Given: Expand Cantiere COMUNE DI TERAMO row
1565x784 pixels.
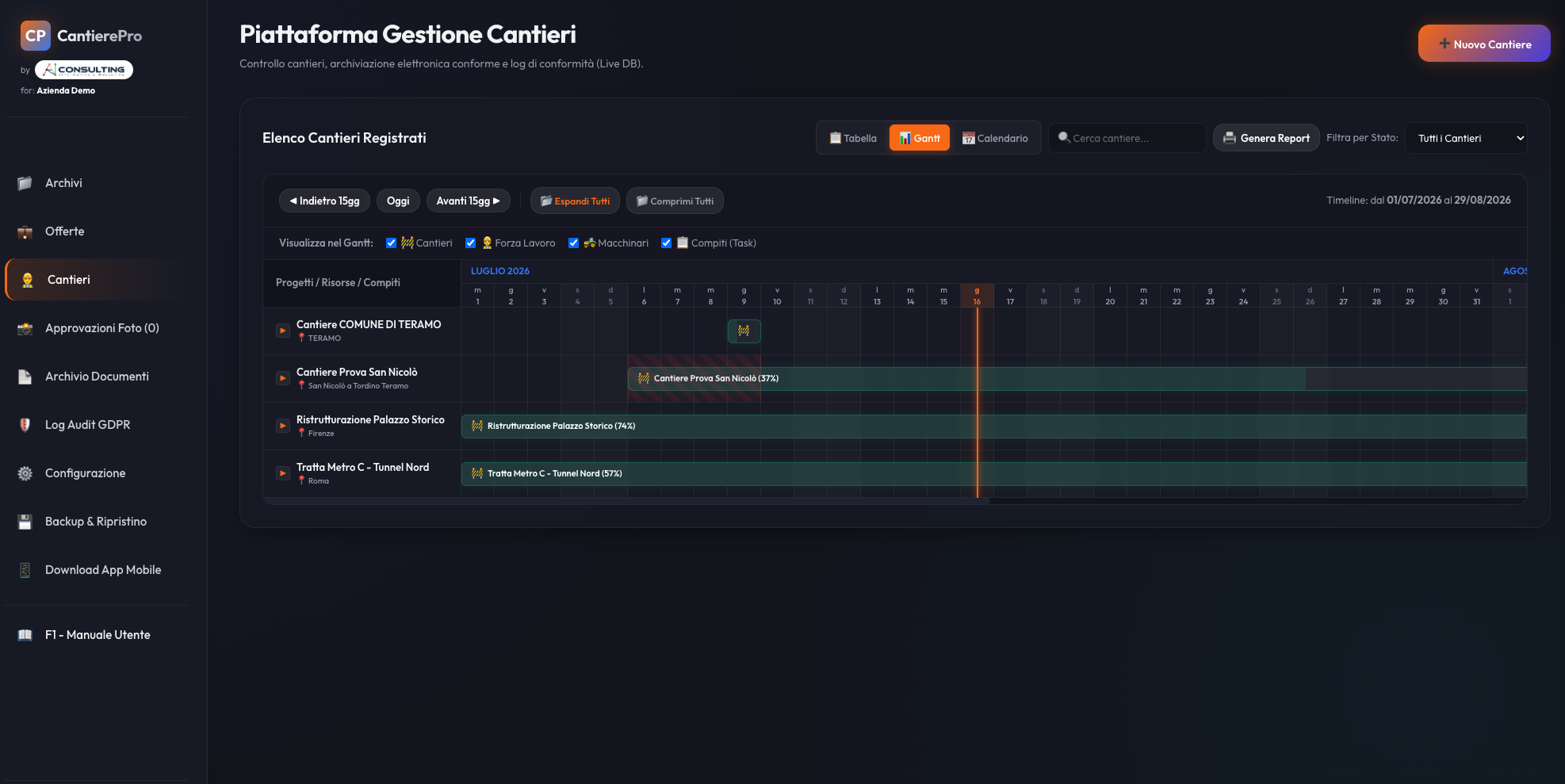Looking at the screenshot, I should [x=282, y=331].
